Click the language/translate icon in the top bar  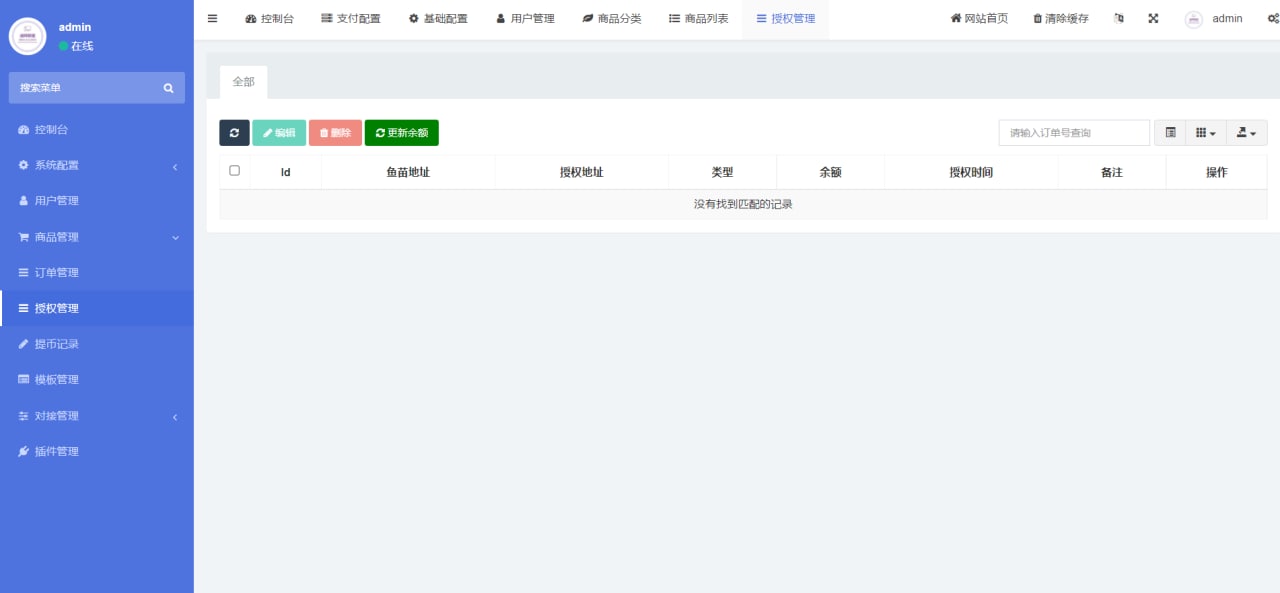coord(1119,18)
